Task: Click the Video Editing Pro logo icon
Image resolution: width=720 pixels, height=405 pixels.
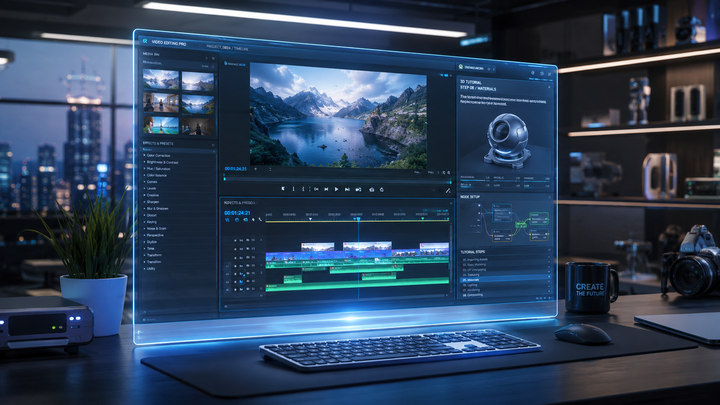Action: coord(145,41)
